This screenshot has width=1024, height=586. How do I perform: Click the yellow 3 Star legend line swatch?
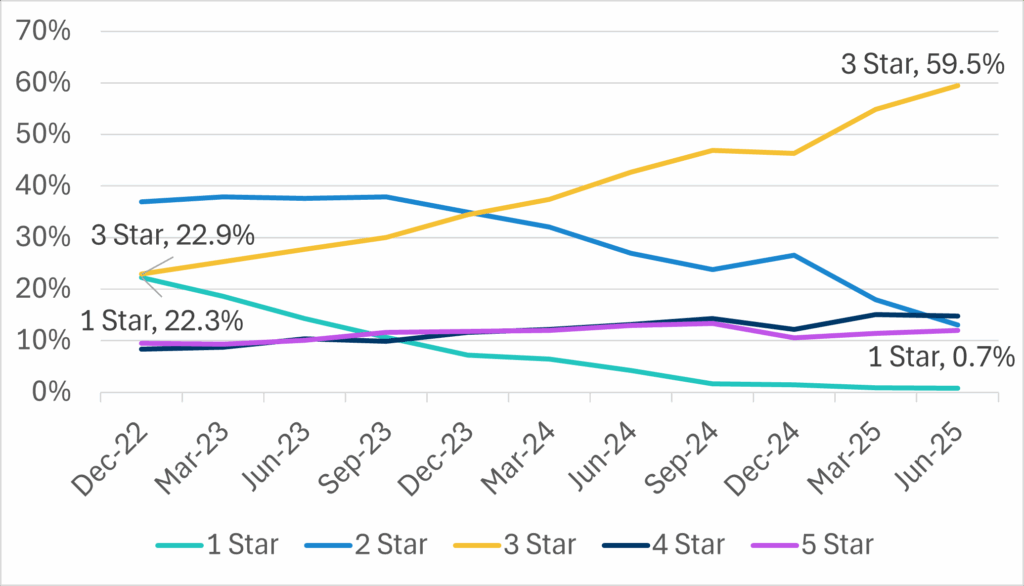click(x=482, y=545)
